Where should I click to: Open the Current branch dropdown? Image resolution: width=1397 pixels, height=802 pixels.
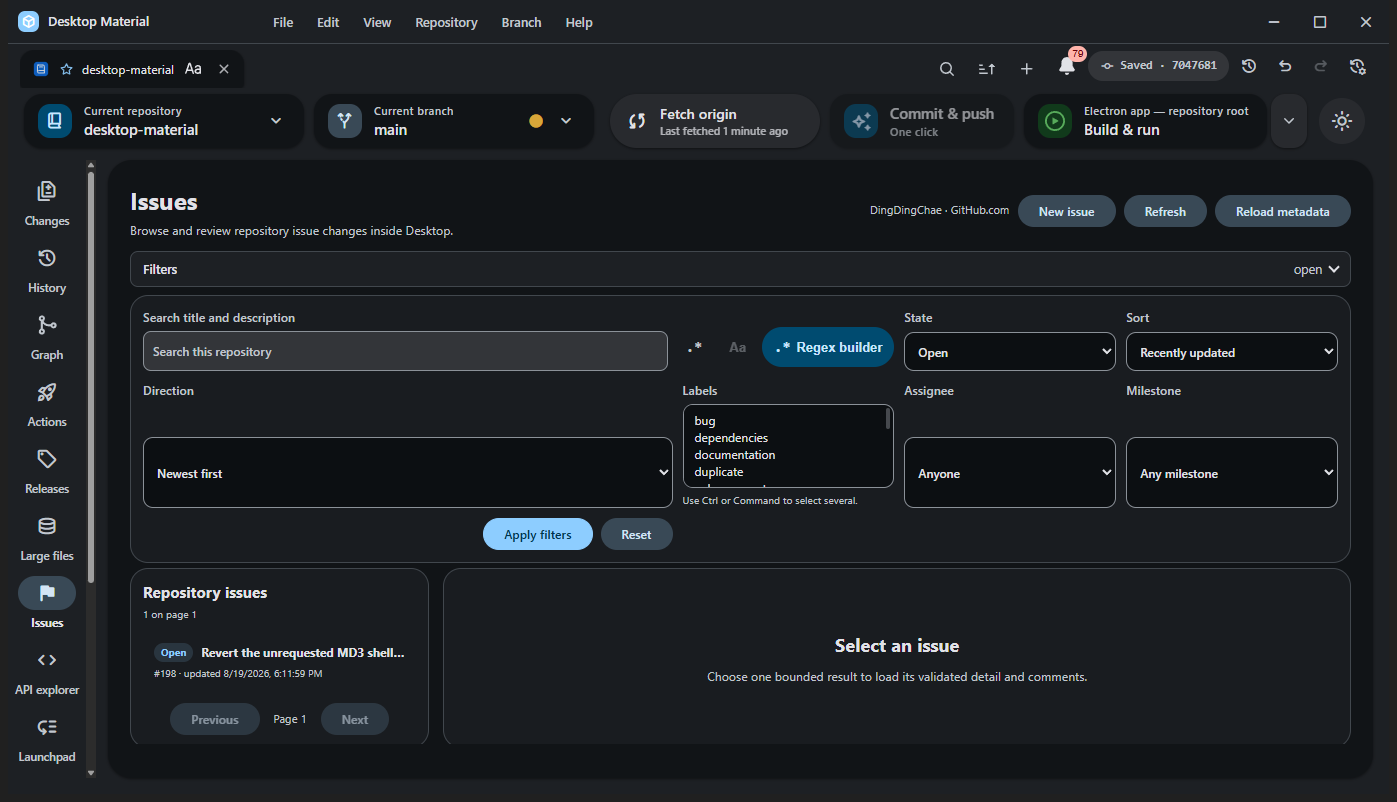click(453, 121)
